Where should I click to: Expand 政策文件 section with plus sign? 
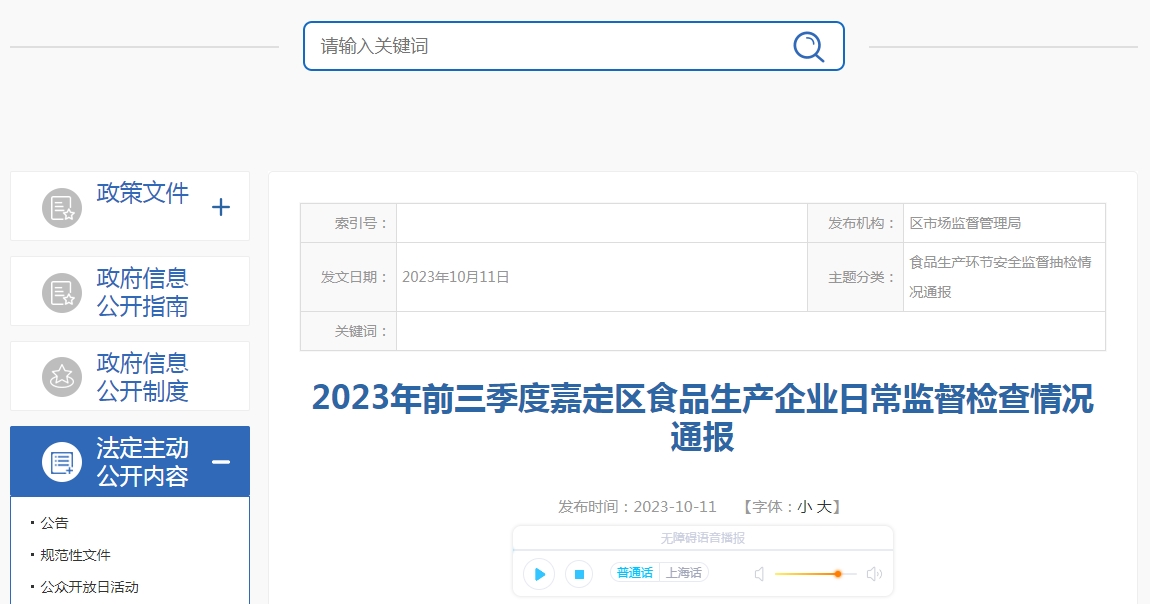[221, 207]
